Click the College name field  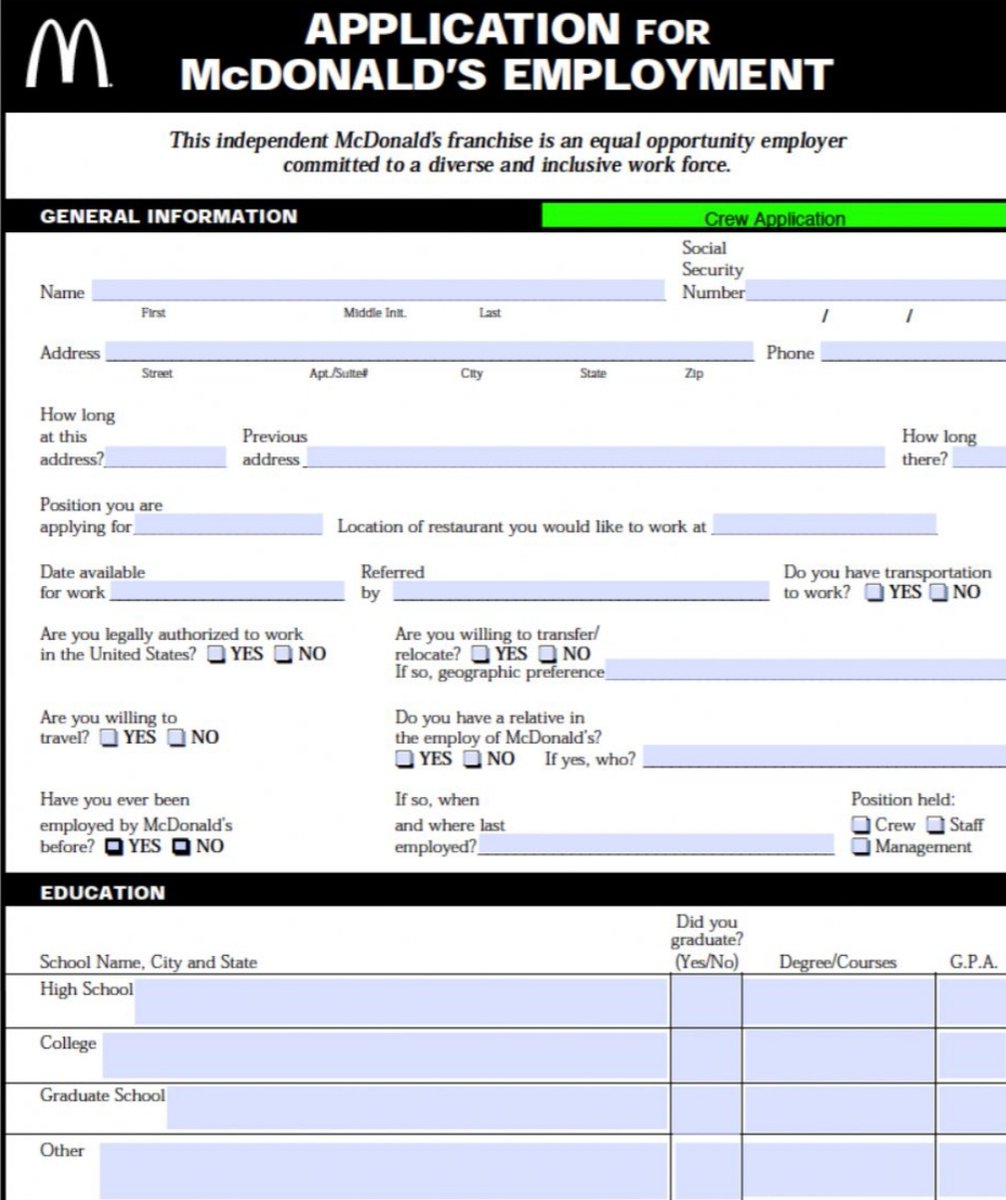coord(385,1055)
